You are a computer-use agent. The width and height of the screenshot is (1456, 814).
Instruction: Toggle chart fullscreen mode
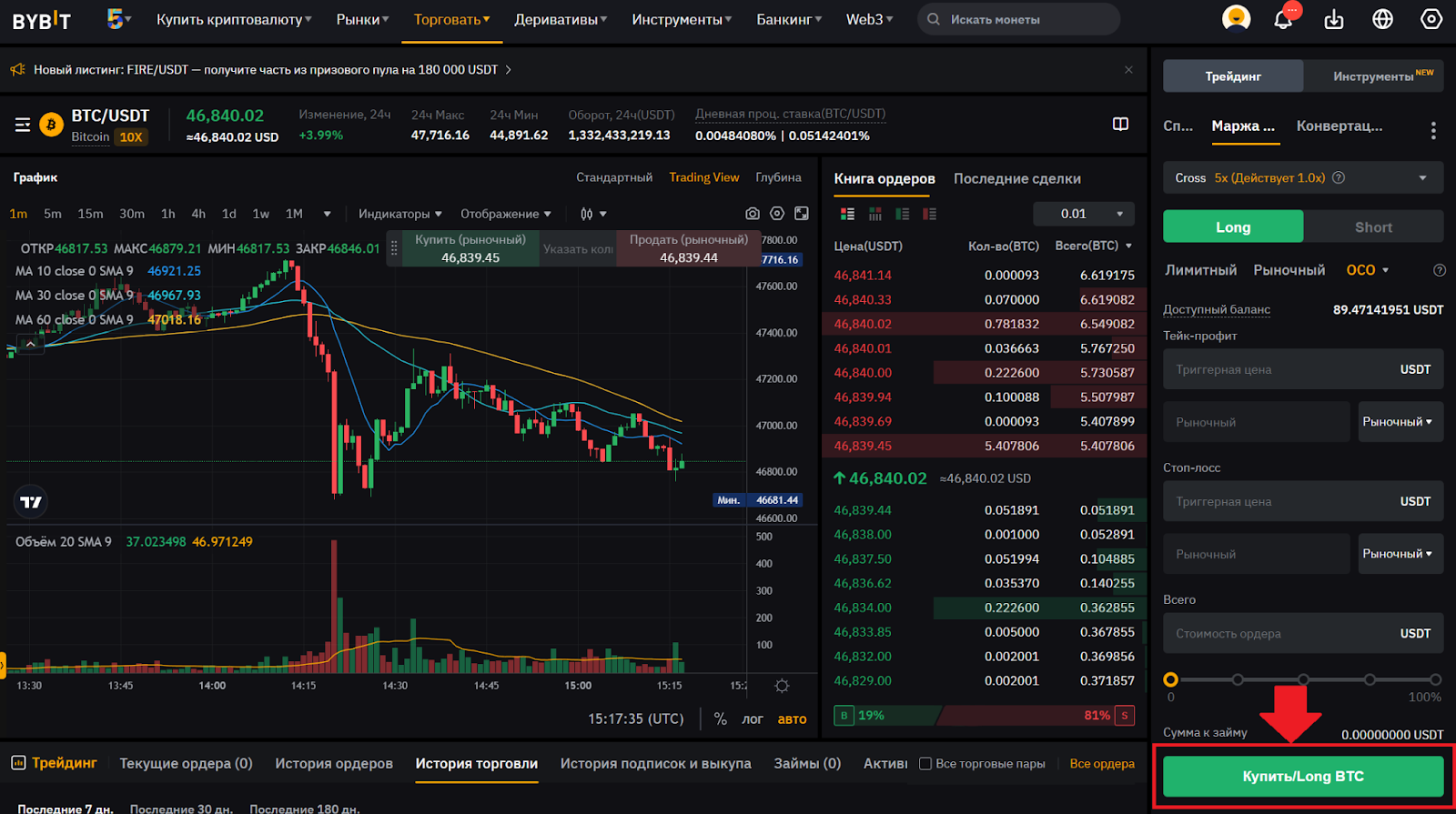tap(801, 214)
